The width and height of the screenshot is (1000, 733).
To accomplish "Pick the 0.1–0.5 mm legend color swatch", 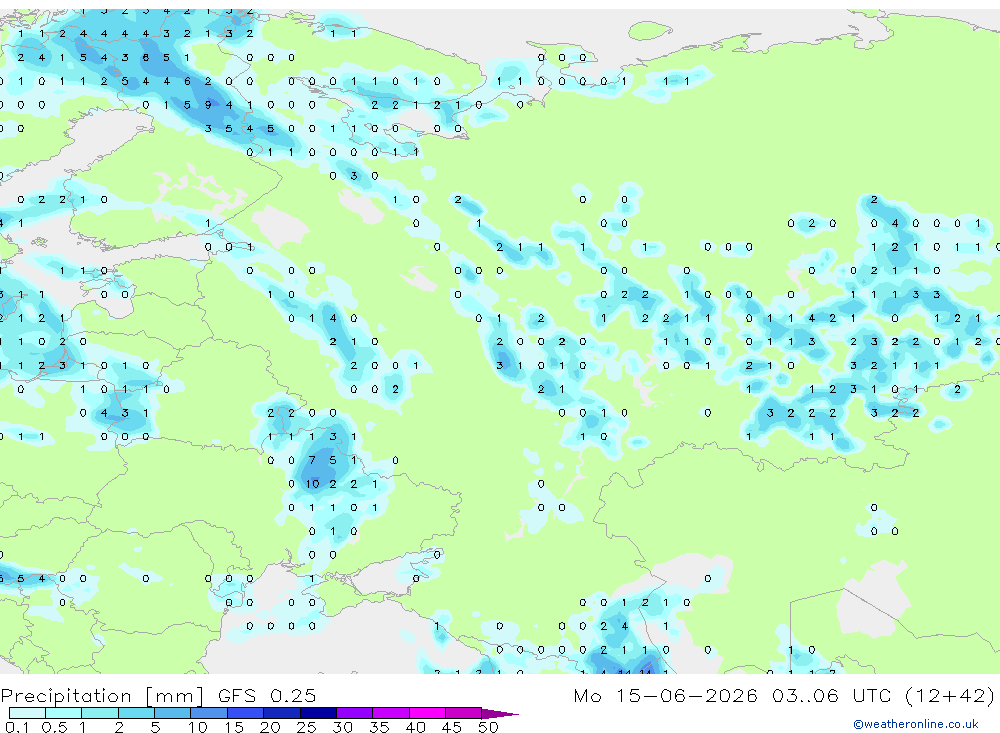I will [27, 713].
